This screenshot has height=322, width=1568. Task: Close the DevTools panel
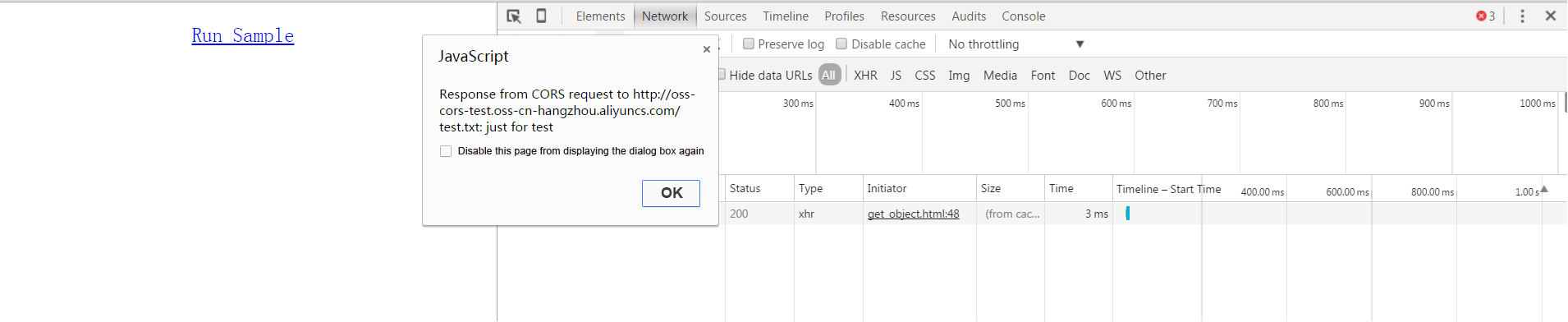(1551, 16)
